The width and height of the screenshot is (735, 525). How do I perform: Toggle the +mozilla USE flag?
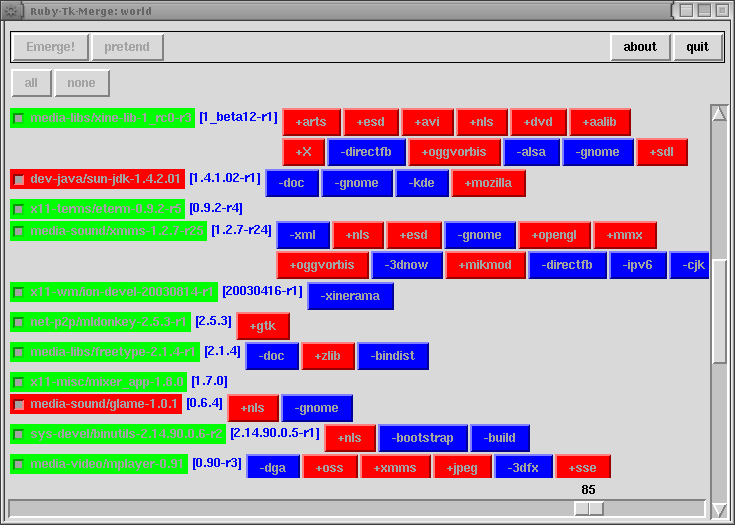click(x=488, y=183)
